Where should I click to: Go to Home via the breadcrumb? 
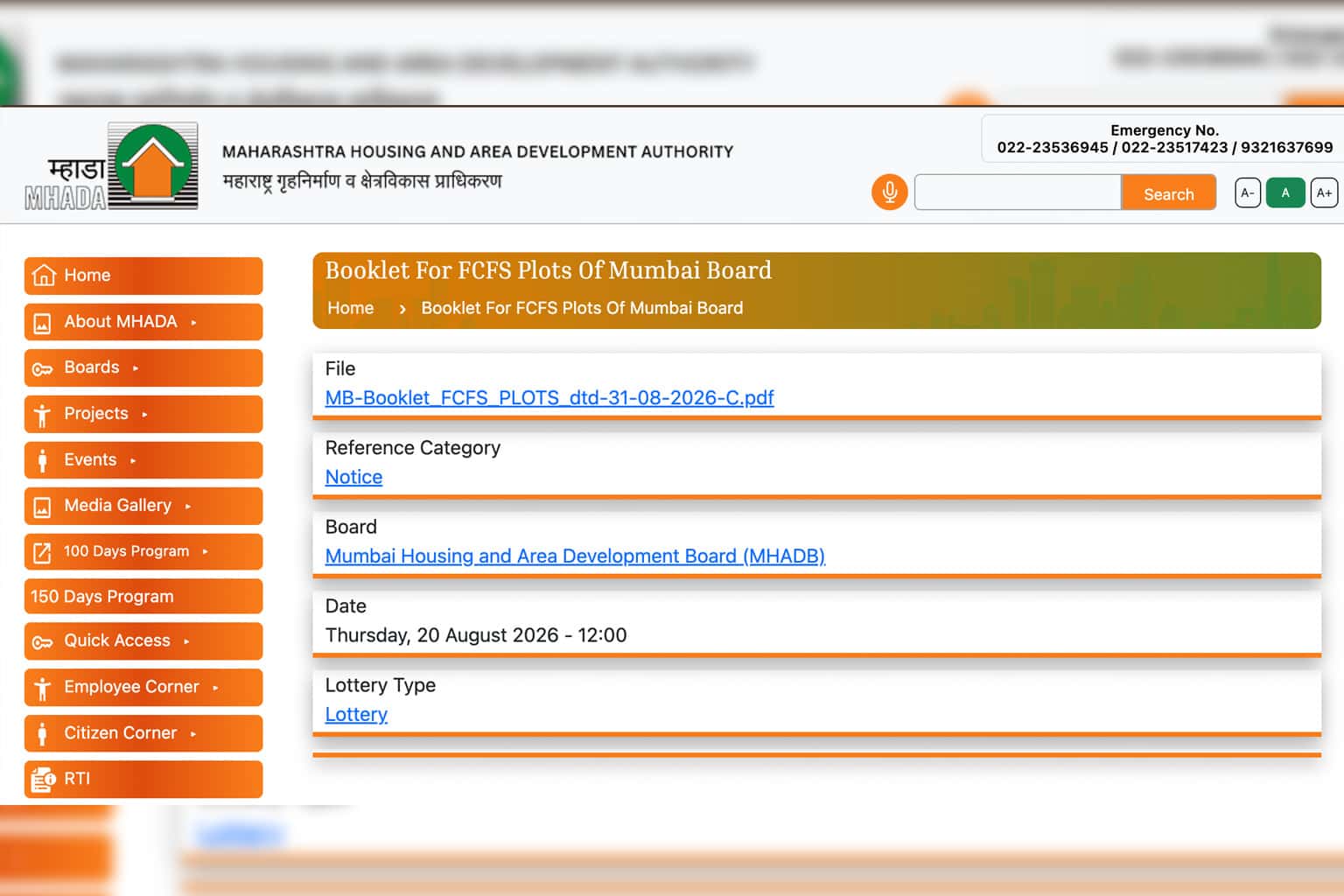[350, 308]
